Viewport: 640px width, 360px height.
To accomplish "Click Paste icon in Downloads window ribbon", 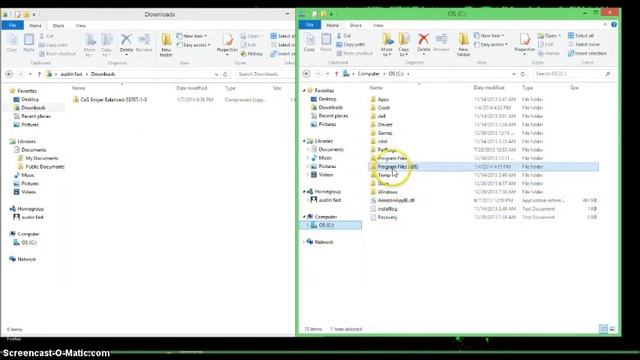I will pyautogui.click(x=29, y=42).
